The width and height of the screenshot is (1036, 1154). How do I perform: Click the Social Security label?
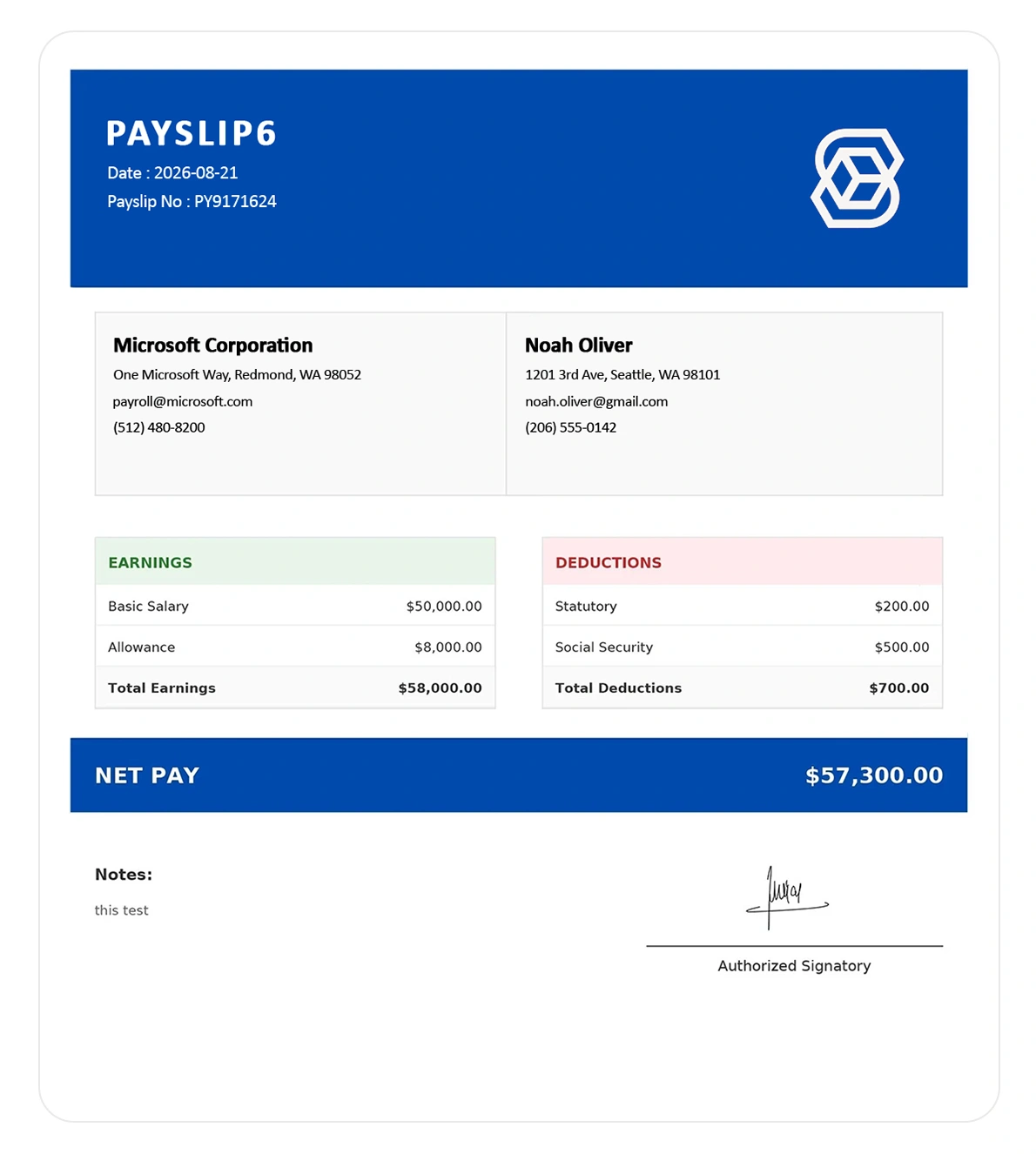tap(604, 647)
